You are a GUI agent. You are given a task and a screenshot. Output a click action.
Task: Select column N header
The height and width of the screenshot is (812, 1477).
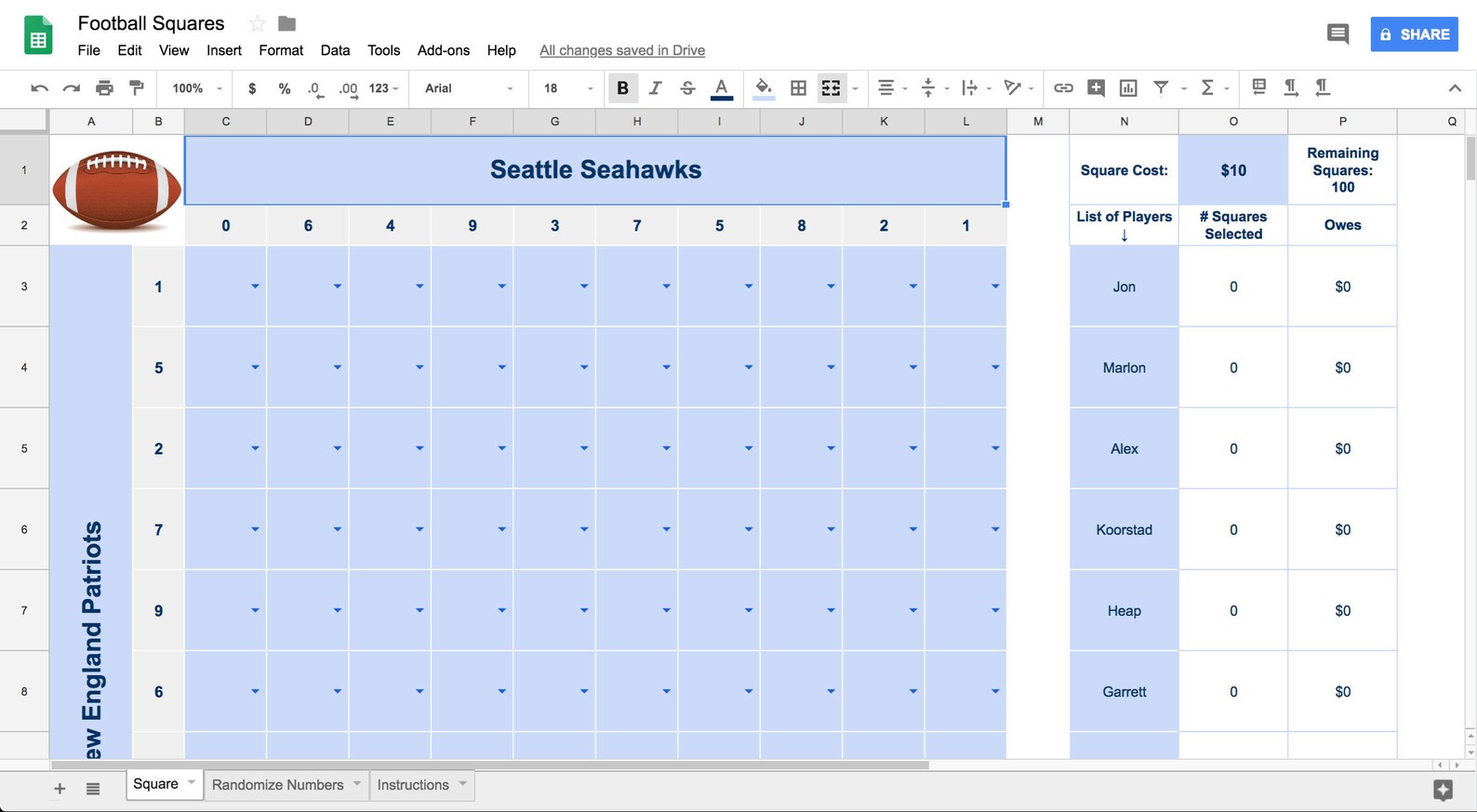1124,121
